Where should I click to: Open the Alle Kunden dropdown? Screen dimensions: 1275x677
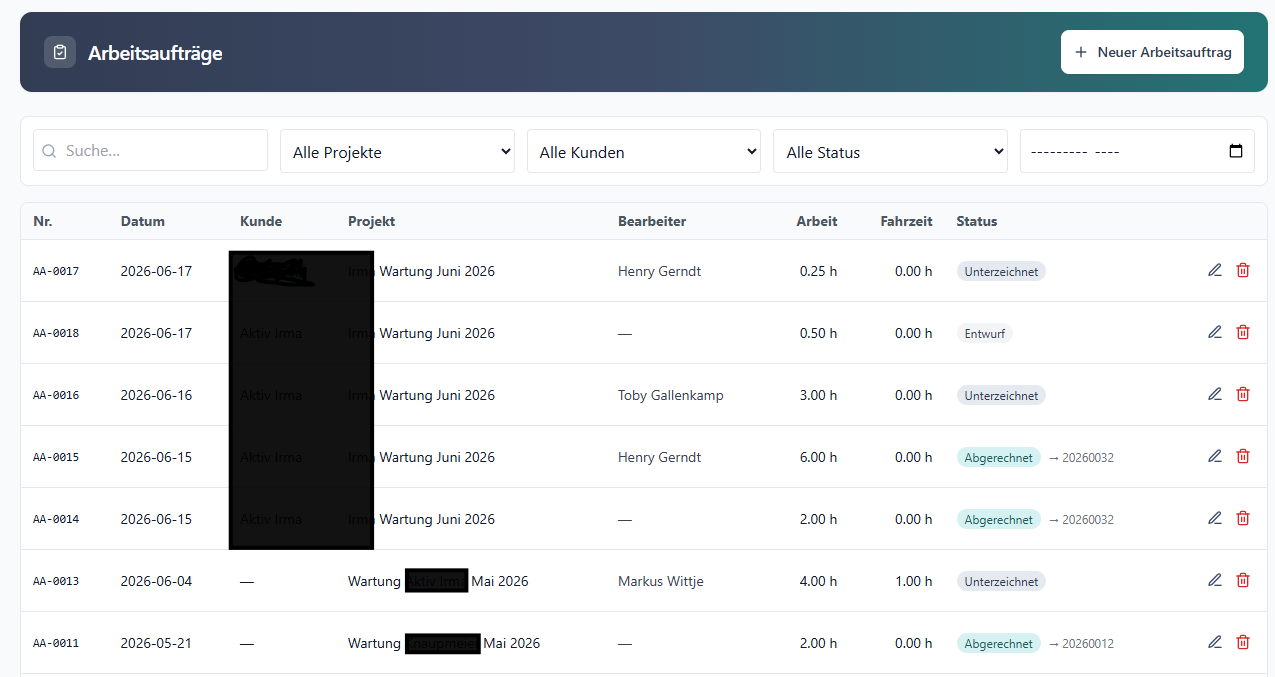[644, 151]
